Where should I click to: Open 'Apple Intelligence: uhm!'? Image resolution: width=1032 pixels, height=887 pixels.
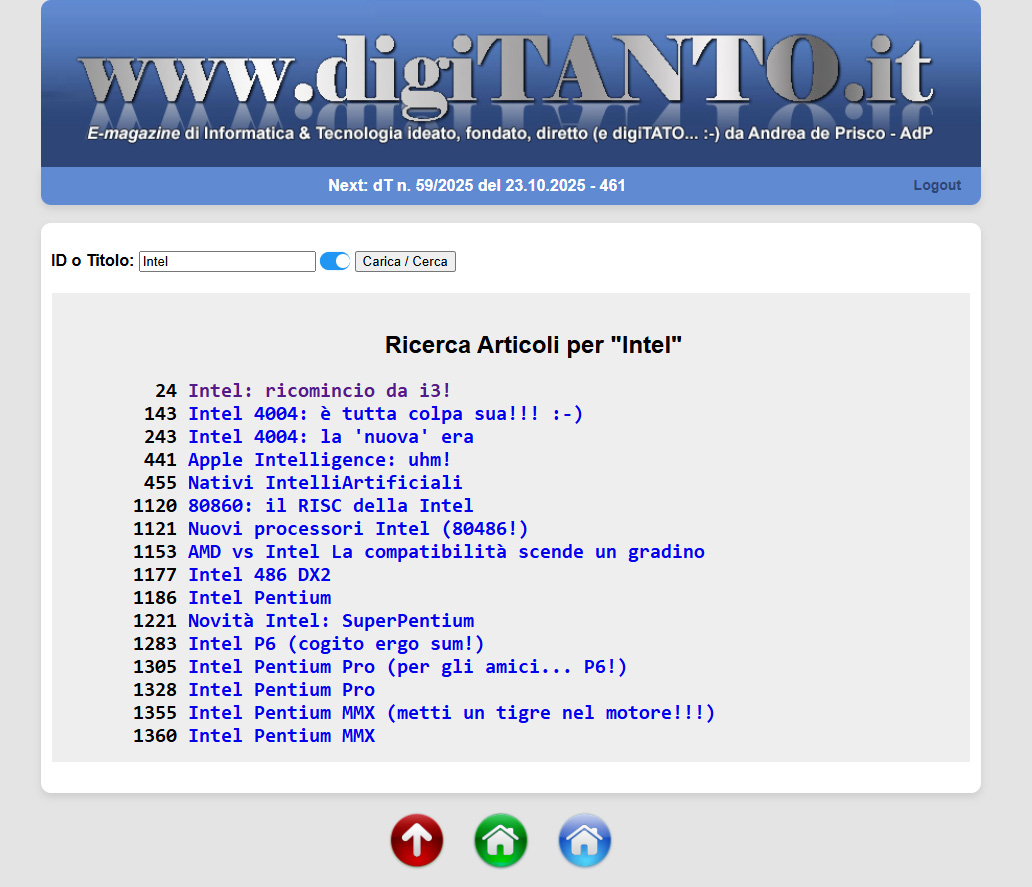point(318,459)
